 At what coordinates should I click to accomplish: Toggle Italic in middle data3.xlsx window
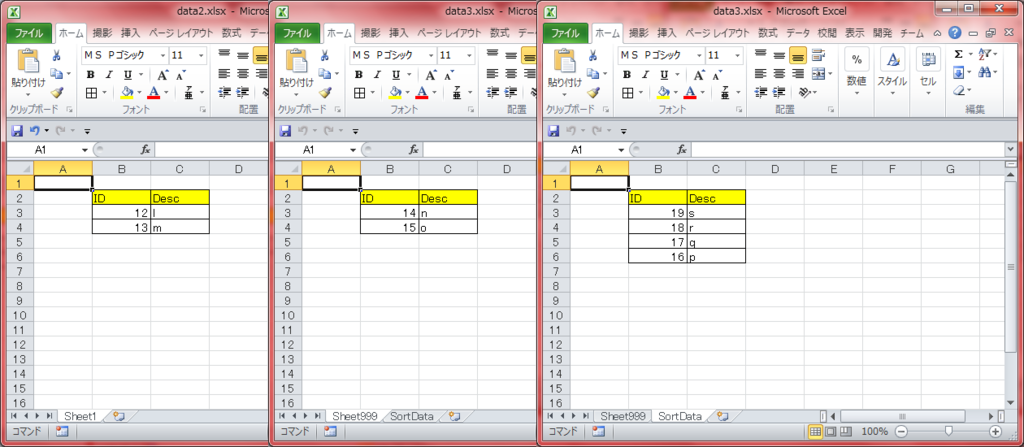pos(377,74)
